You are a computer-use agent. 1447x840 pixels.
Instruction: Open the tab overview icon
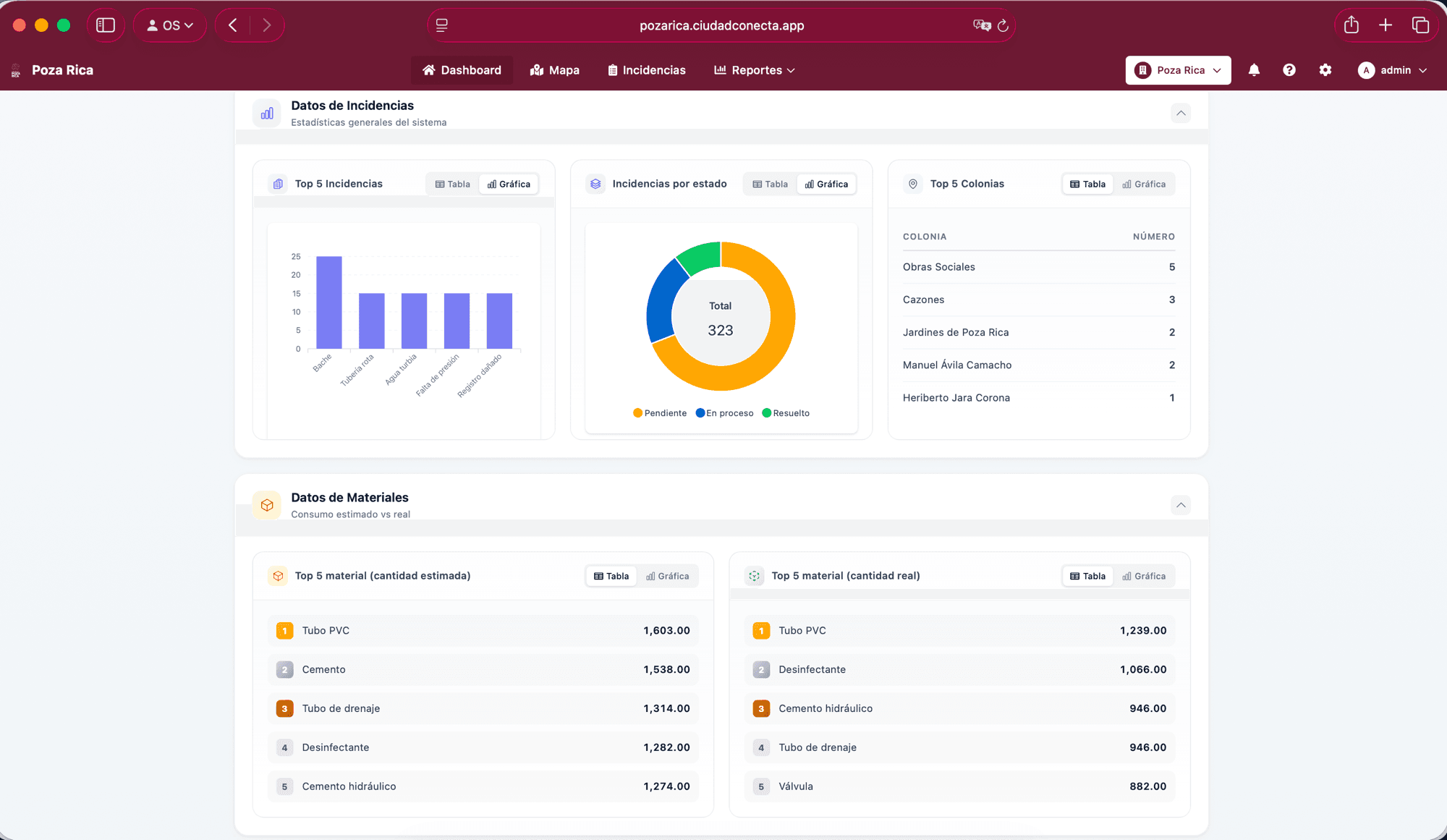[1420, 25]
